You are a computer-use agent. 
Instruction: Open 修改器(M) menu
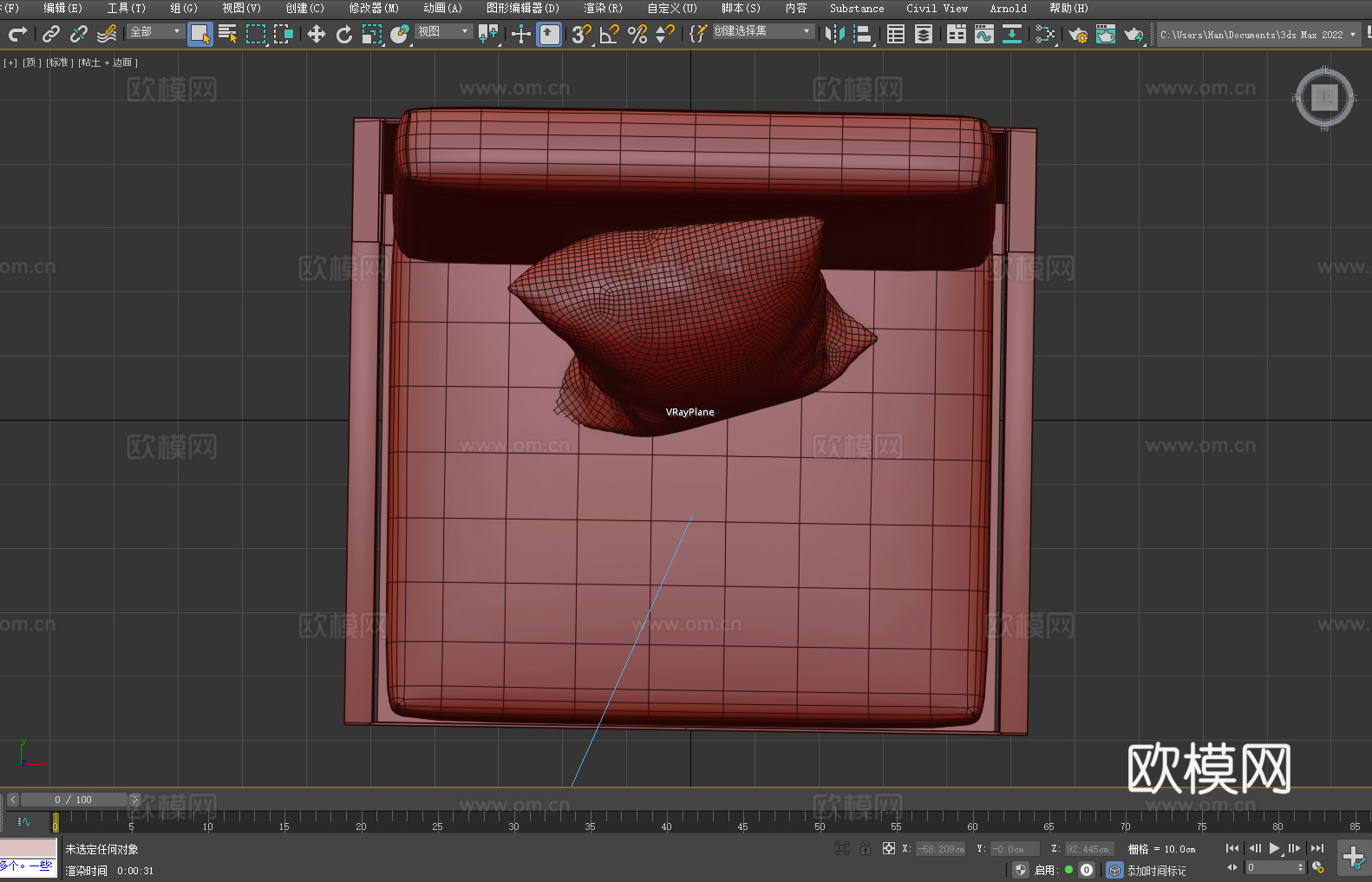[374, 8]
